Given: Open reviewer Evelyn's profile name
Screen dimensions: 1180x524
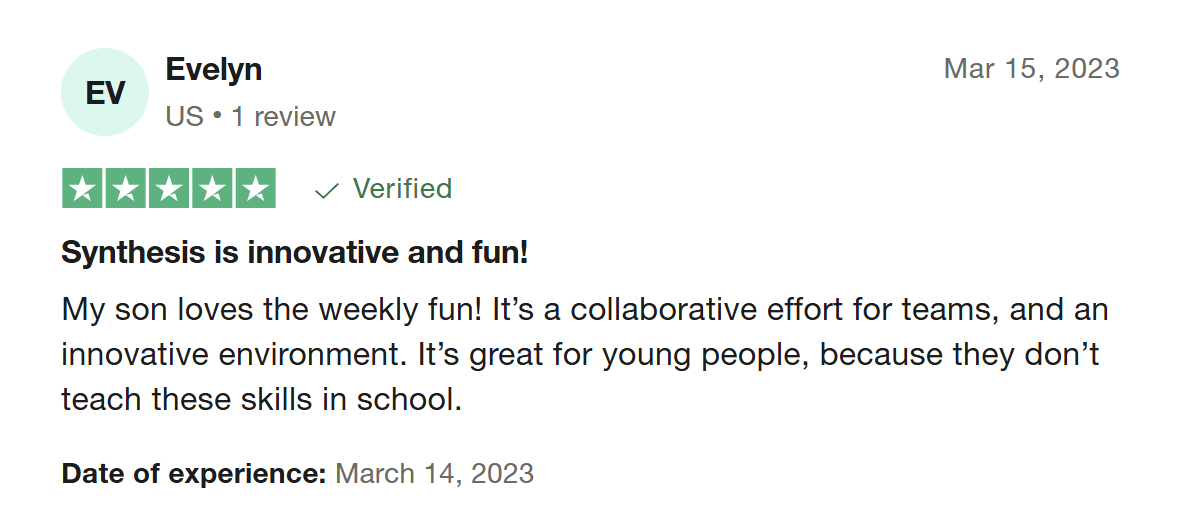Looking at the screenshot, I should tap(213, 69).
